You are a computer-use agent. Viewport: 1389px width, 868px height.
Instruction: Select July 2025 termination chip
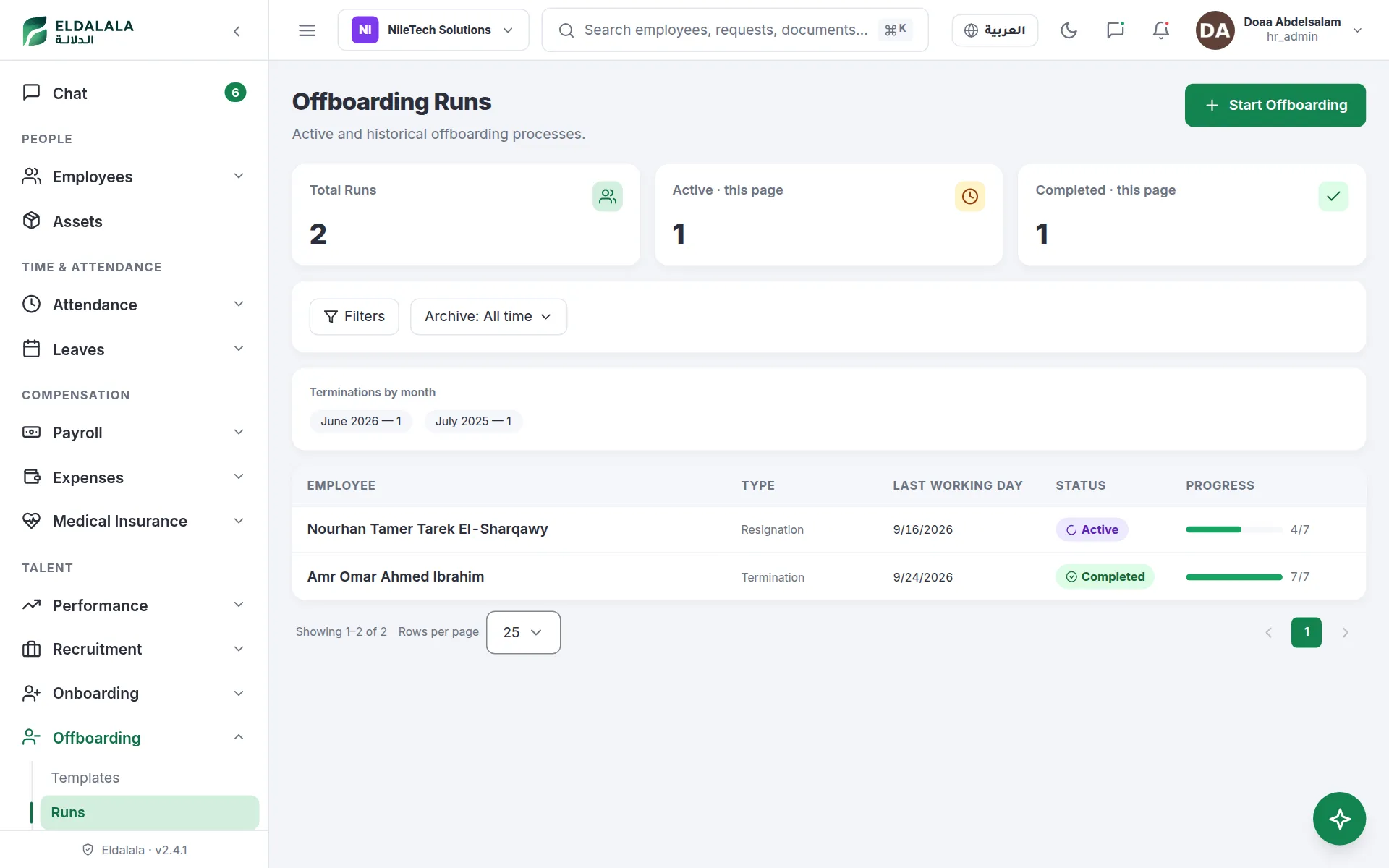[473, 421]
